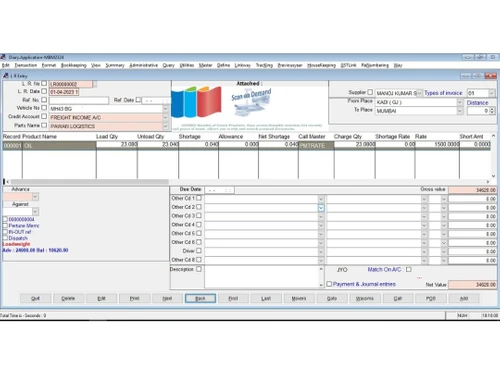The image size is (500, 375).
Task: Click the Ref. No. input field
Action: 79,100
